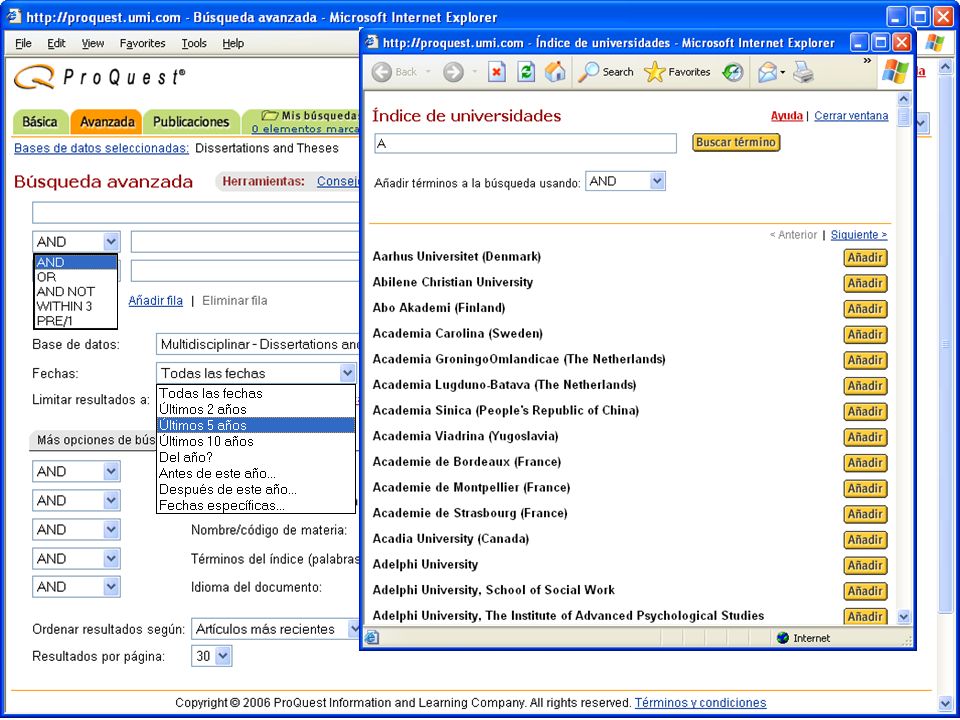Viewport: 960px width, 720px height.
Task: Click Añadir for Academie de Bordeaux
Action: point(865,463)
